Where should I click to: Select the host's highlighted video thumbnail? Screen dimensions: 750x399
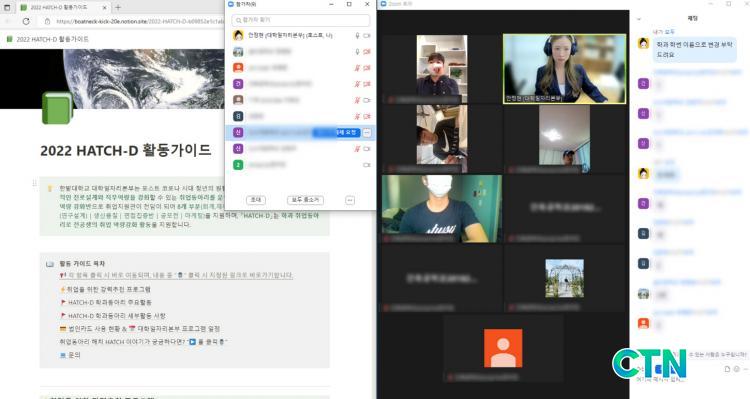click(x=564, y=68)
